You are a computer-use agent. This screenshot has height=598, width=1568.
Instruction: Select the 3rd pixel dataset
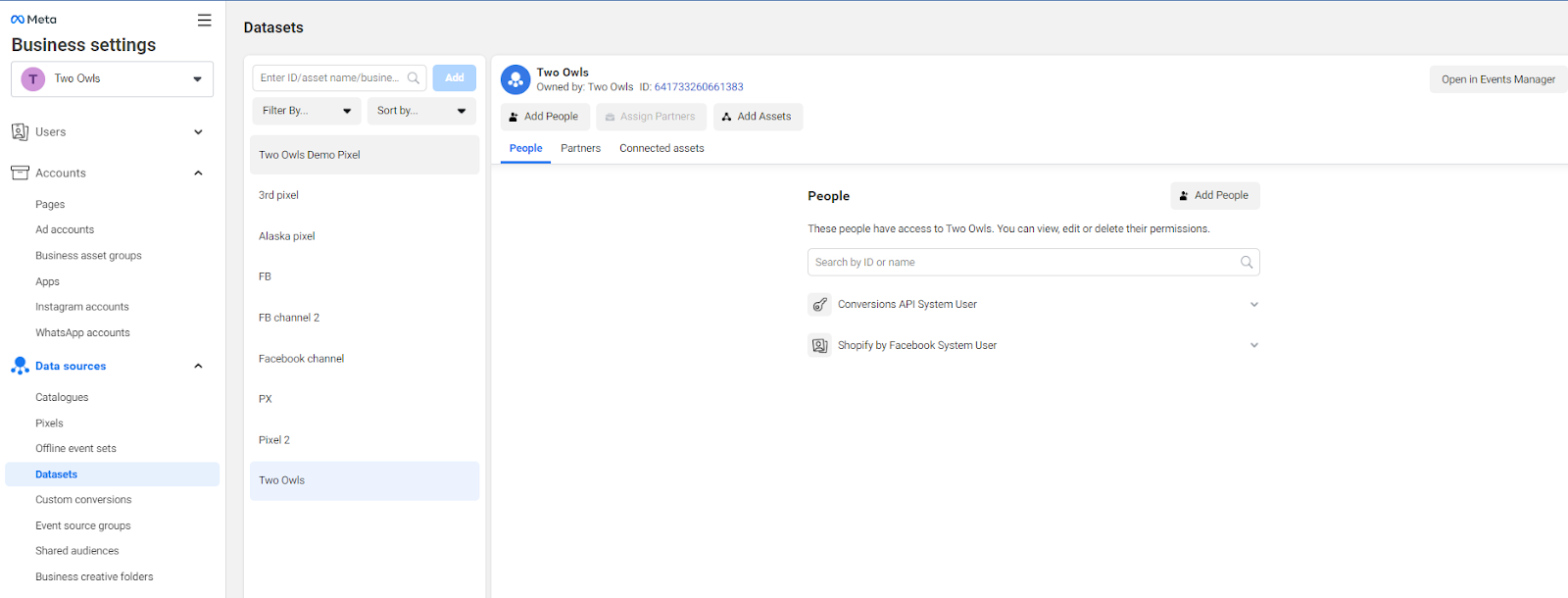tap(365, 195)
